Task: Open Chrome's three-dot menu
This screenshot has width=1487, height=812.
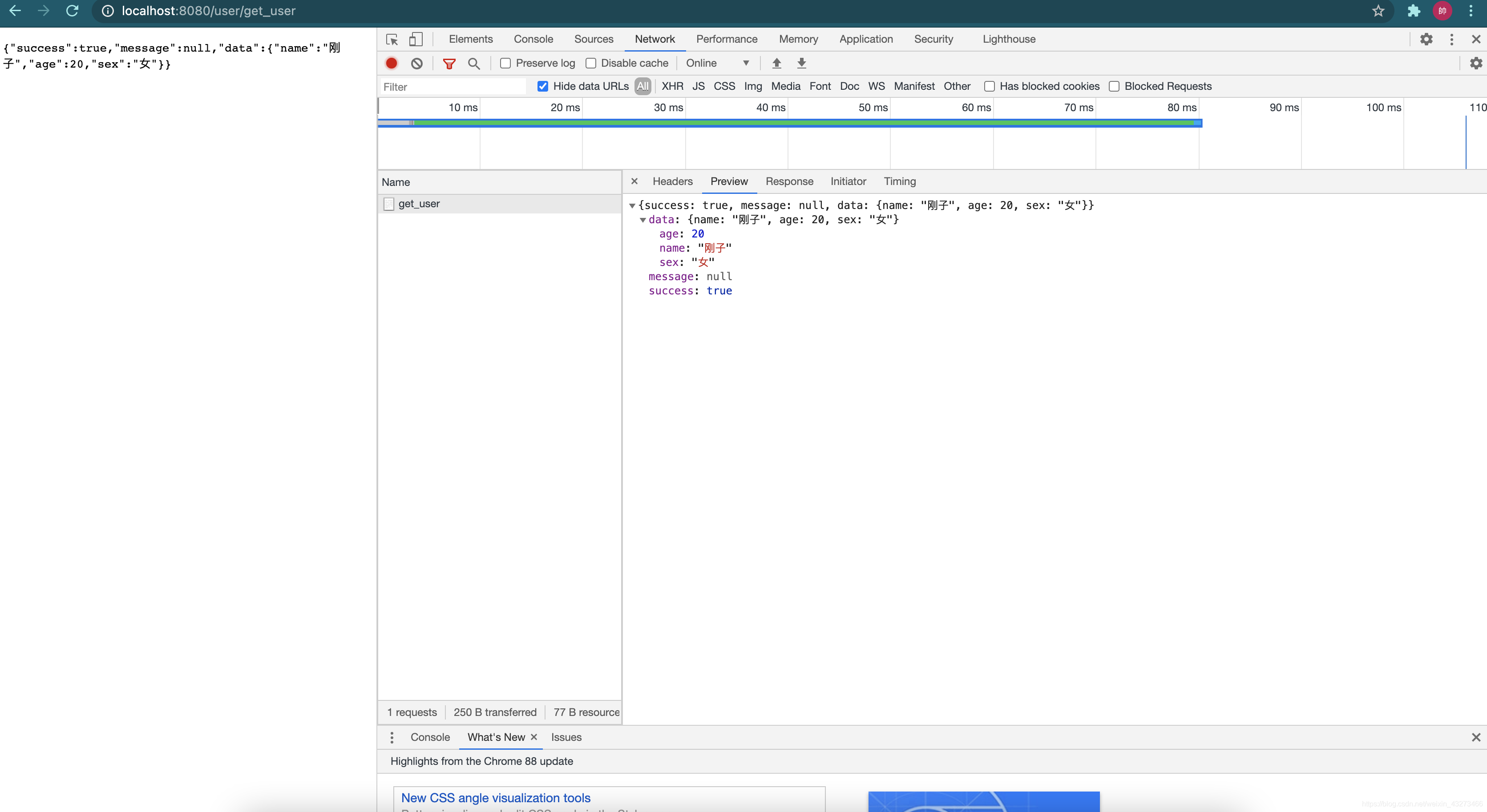Action: pos(1471,11)
